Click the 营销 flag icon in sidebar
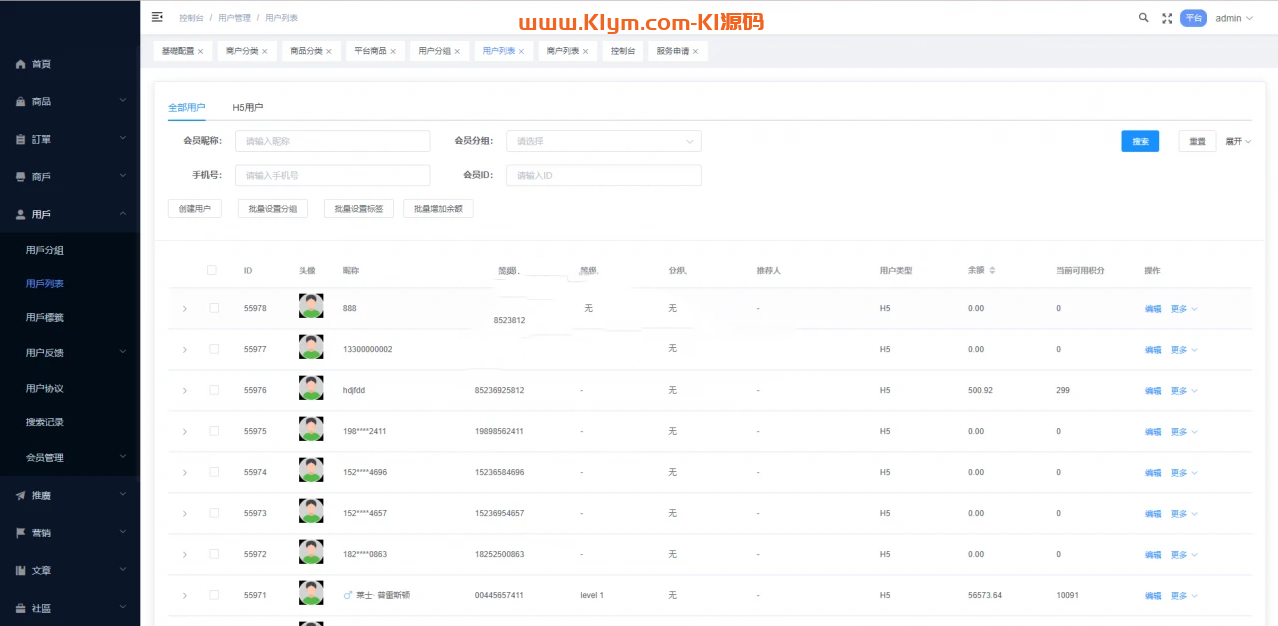The width and height of the screenshot is (1278, 626). click(20, 533)
